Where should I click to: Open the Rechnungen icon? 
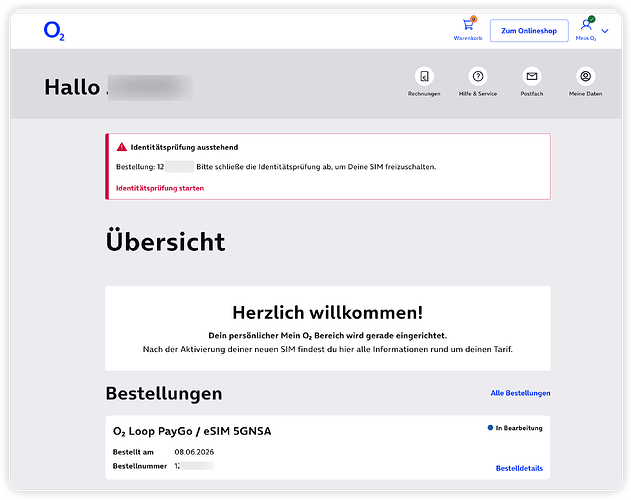coord(424,76)
